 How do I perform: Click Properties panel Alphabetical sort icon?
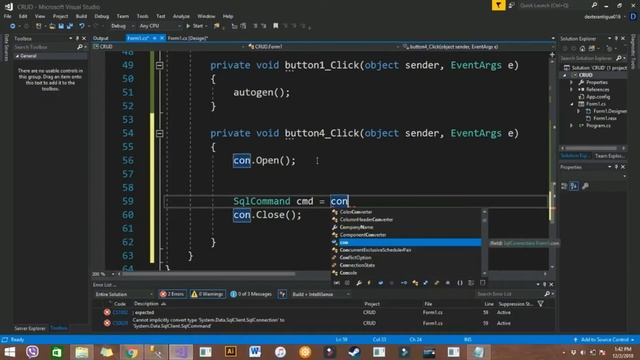coord(574,186)
